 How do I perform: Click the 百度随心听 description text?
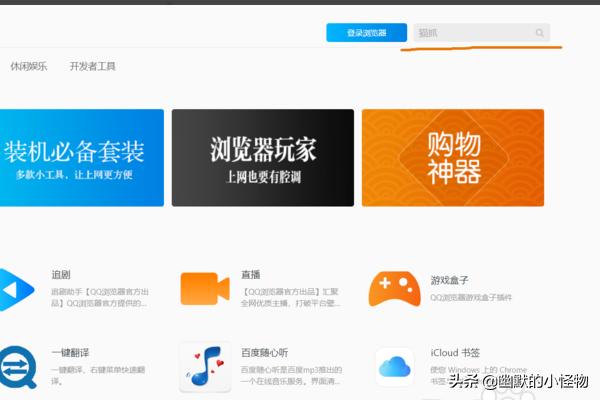pos(291,376)
